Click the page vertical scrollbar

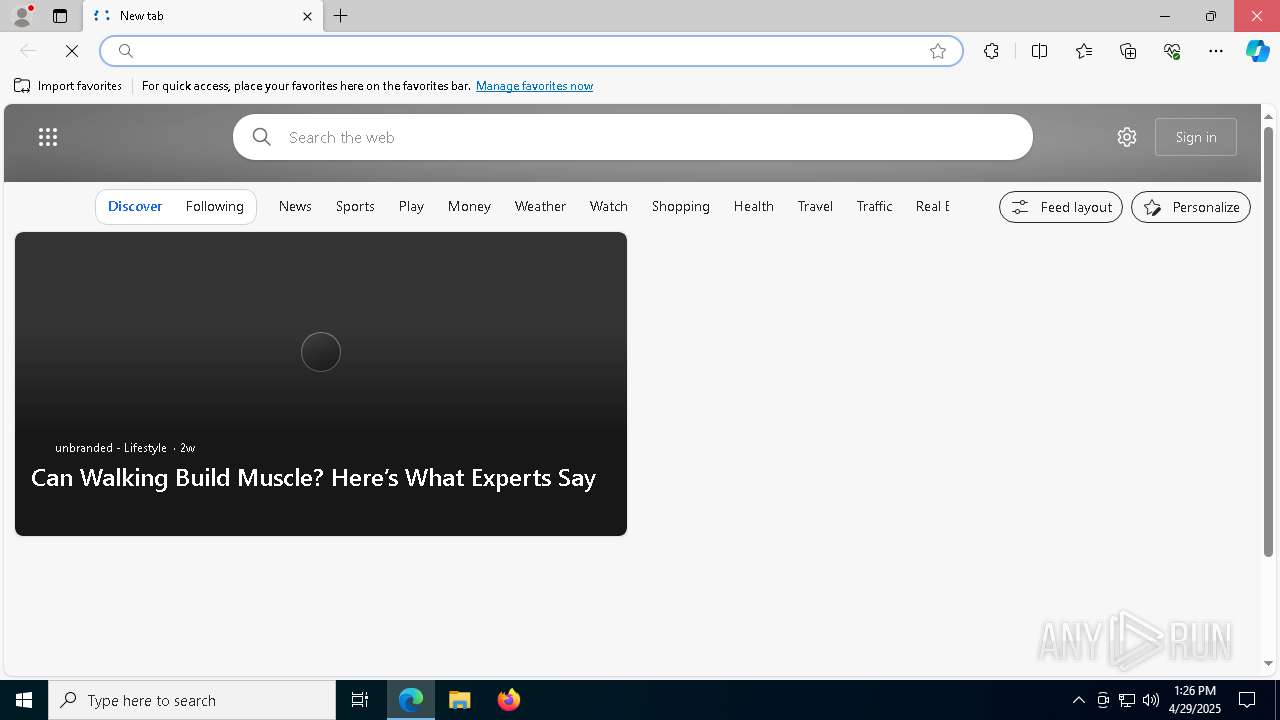(x=1268, y=342)
